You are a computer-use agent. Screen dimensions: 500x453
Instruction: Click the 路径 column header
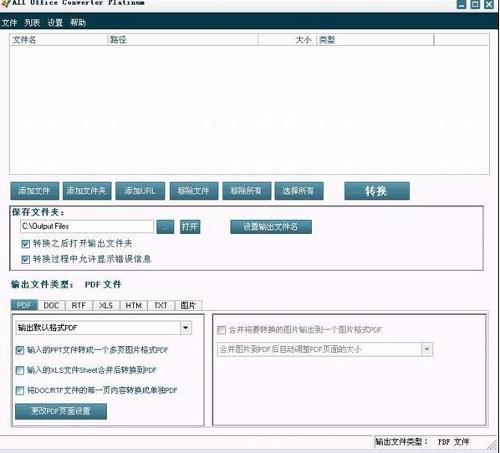click(x=183, y=40)
